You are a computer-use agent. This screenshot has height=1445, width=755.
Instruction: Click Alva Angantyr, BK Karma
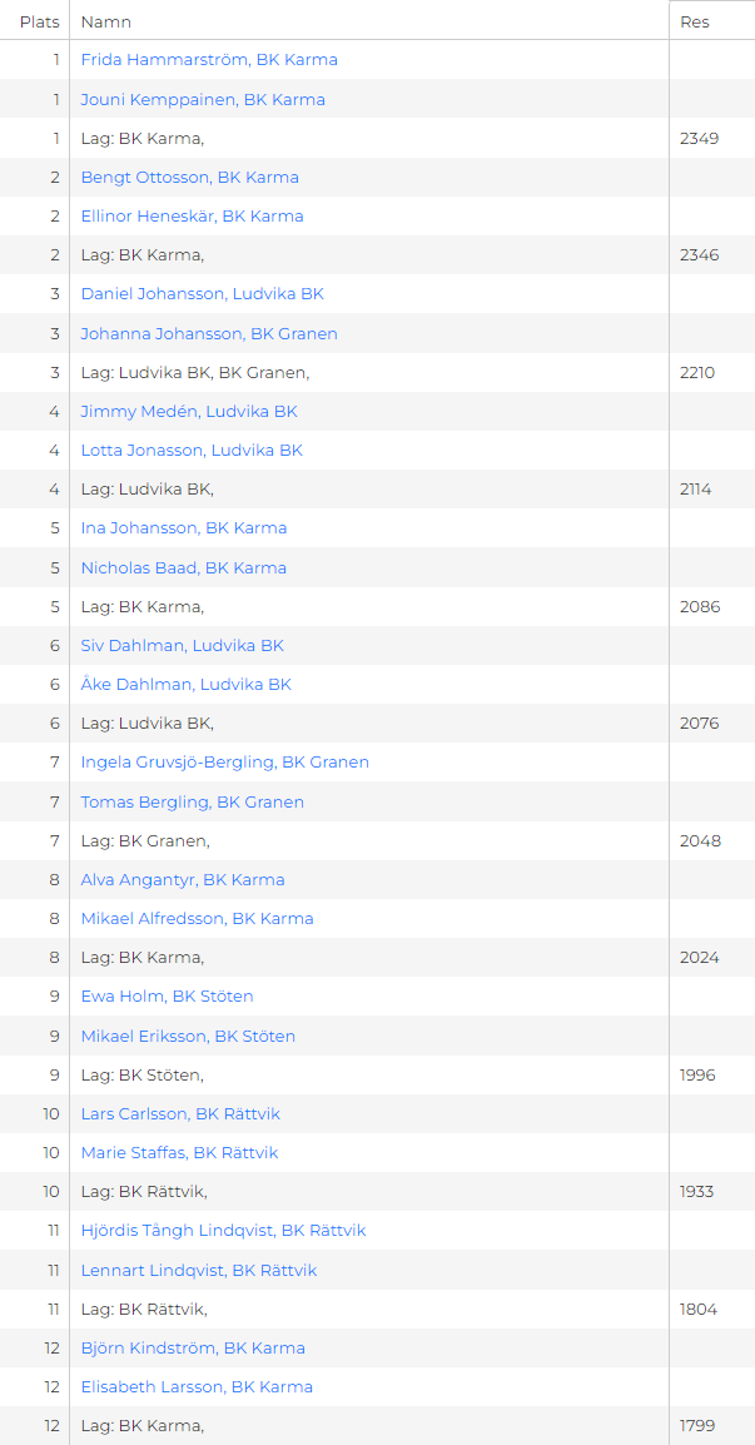(x=183, y=879)
